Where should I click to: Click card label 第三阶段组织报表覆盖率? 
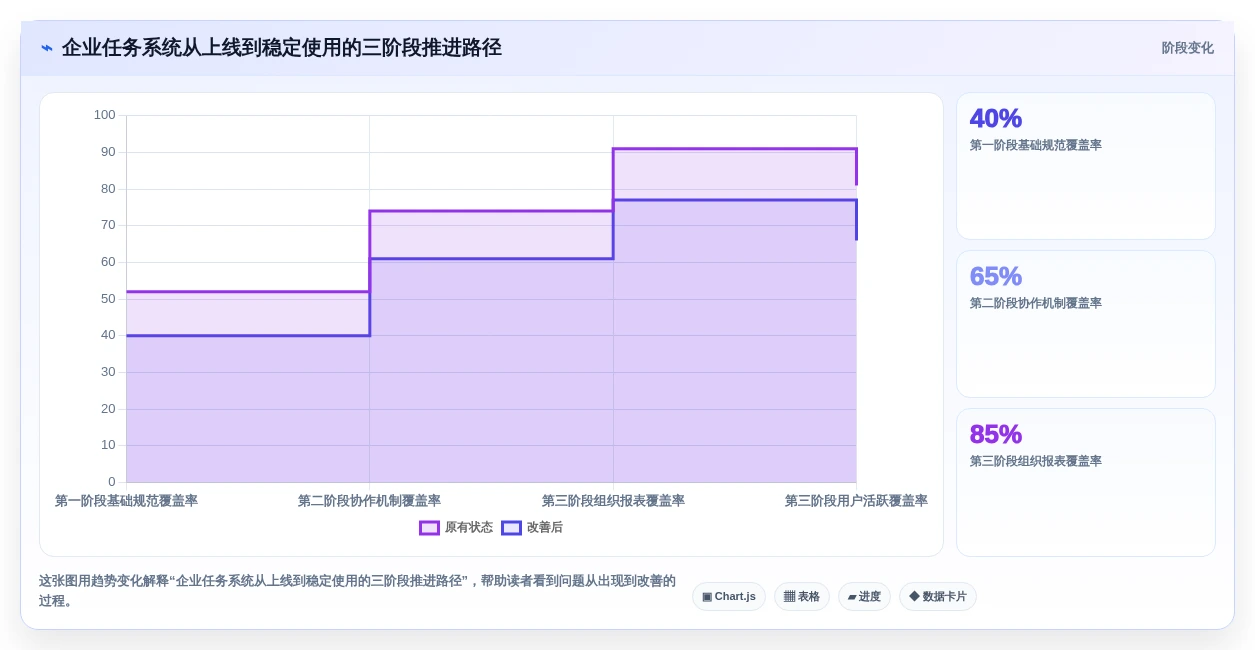click(x=1035, y=462)
